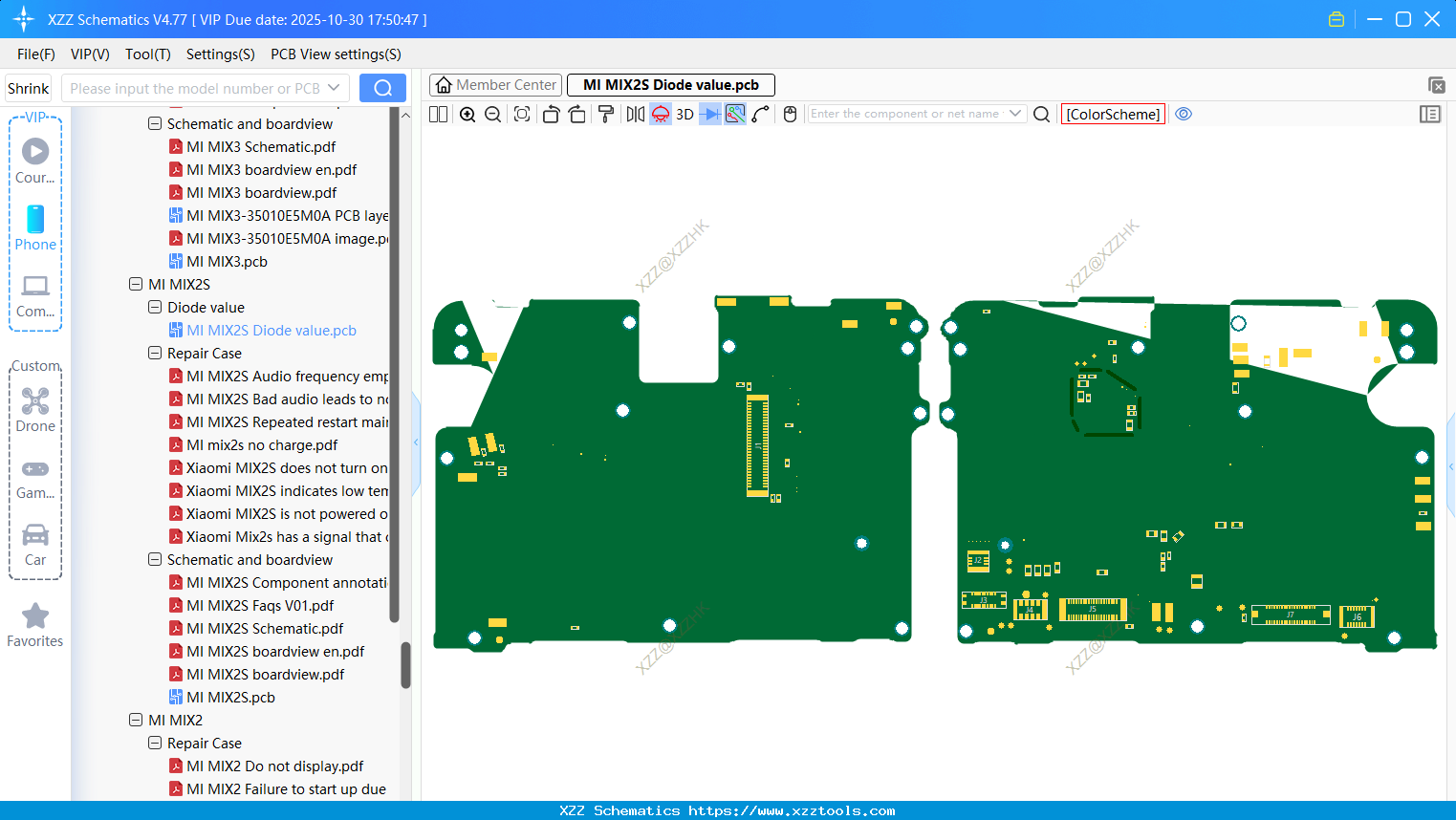Zoom out of the PCB view
Screen dimensions: 1456x820
pyautogui.click(x=492, y=115)
